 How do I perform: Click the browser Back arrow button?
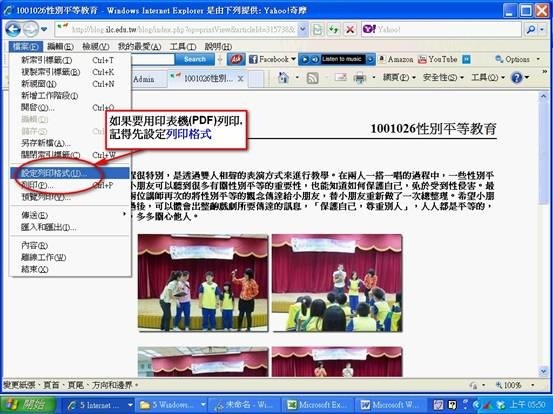(13, 30)
